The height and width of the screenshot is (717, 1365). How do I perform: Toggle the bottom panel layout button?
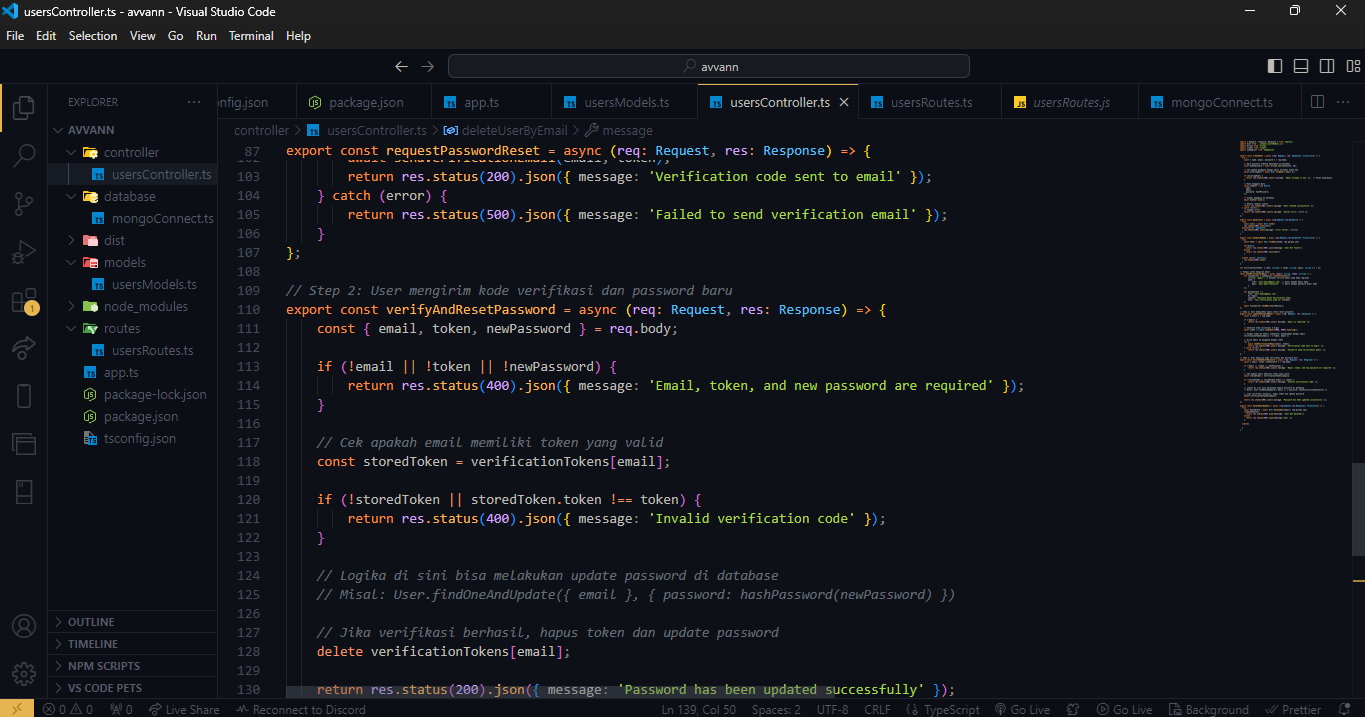tap(1301, 66)
